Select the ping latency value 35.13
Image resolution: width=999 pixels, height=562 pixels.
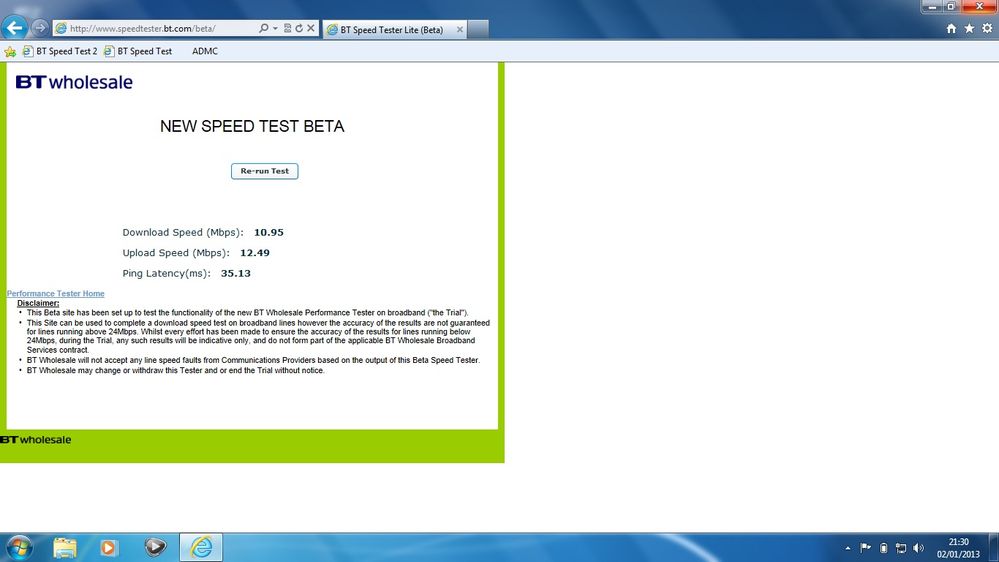236,273
